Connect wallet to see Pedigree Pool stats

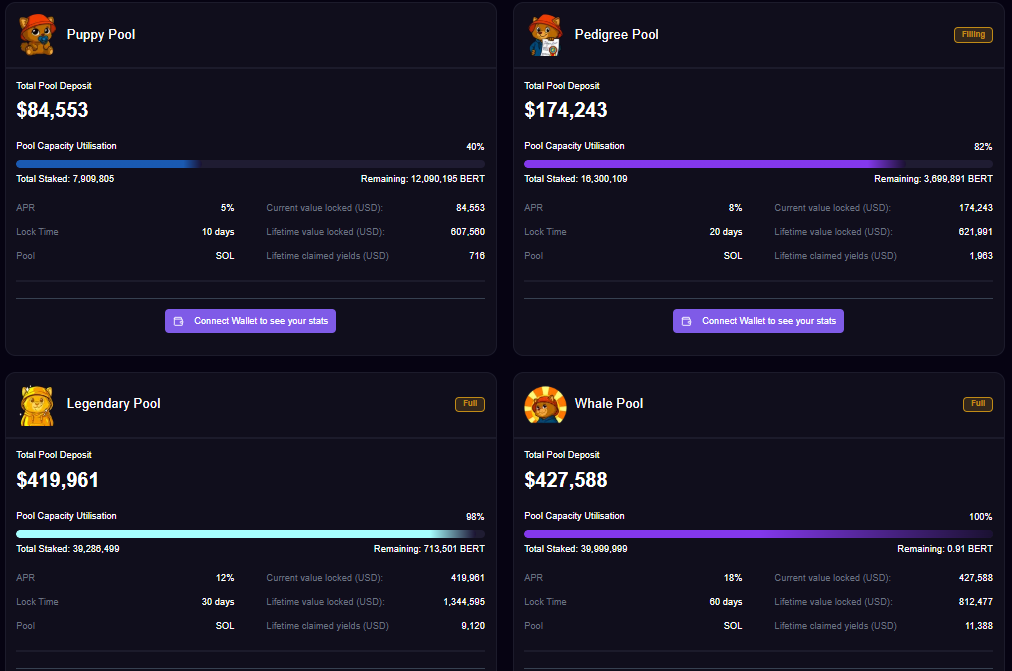click(x=758, y=321)
